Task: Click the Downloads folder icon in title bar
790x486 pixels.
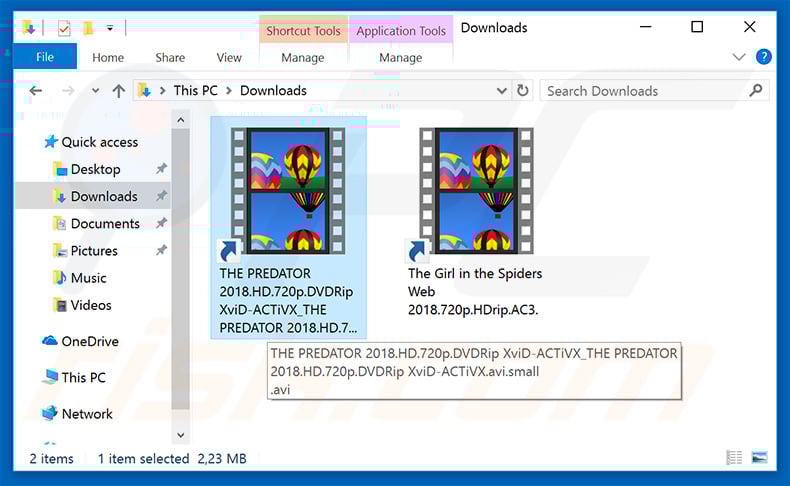Action: tap(29, 28)
